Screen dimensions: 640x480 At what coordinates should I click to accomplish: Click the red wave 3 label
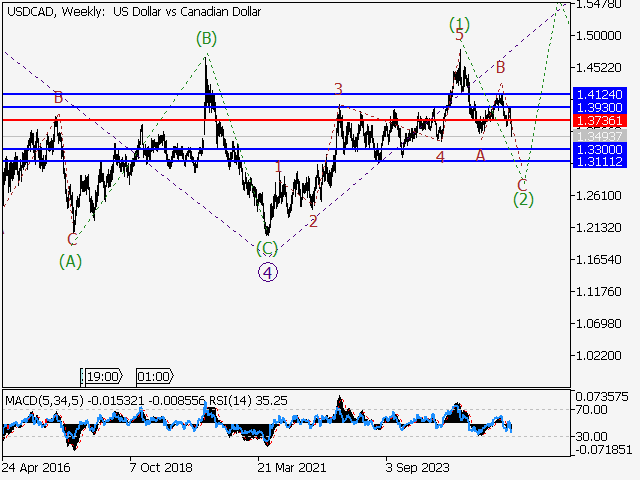pyautogui.click(x=338, y=89)
